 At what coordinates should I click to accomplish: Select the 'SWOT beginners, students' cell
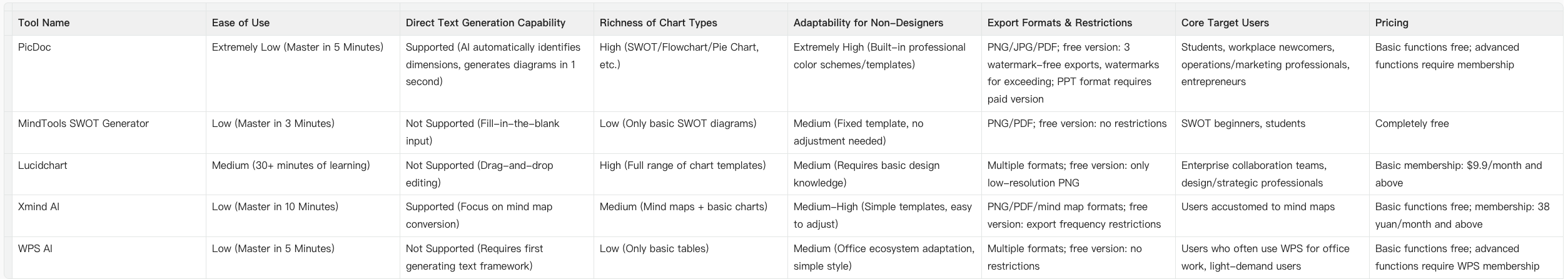[1243, 124]
